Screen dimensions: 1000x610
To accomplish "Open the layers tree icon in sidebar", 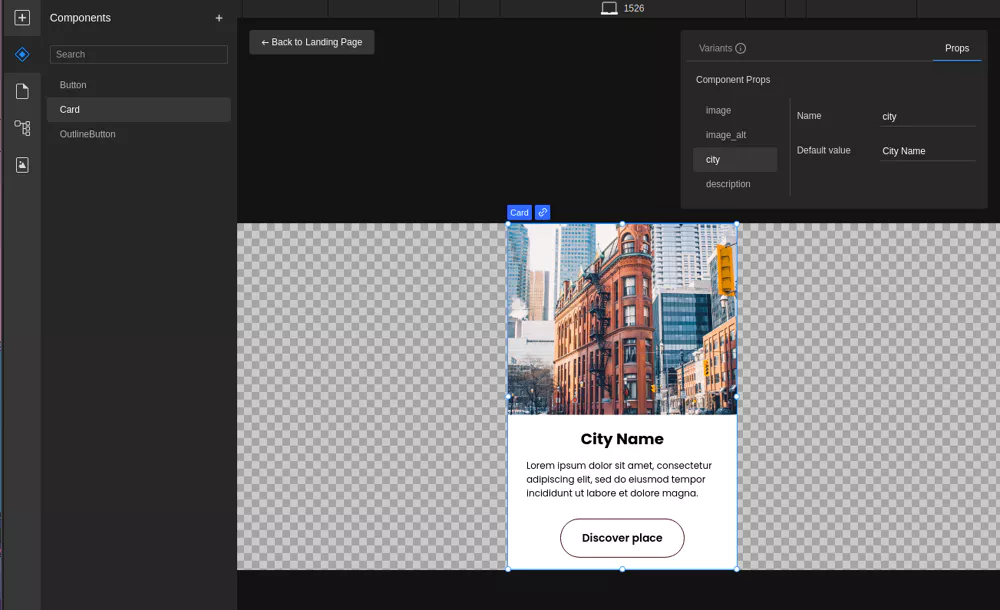I will point(22,128).
